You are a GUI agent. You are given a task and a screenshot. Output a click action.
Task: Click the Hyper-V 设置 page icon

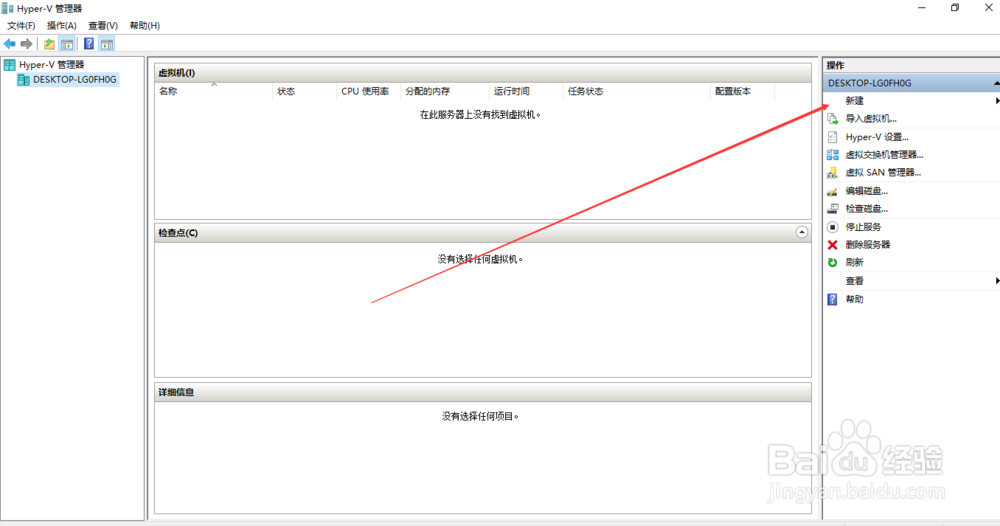point(832,137)
